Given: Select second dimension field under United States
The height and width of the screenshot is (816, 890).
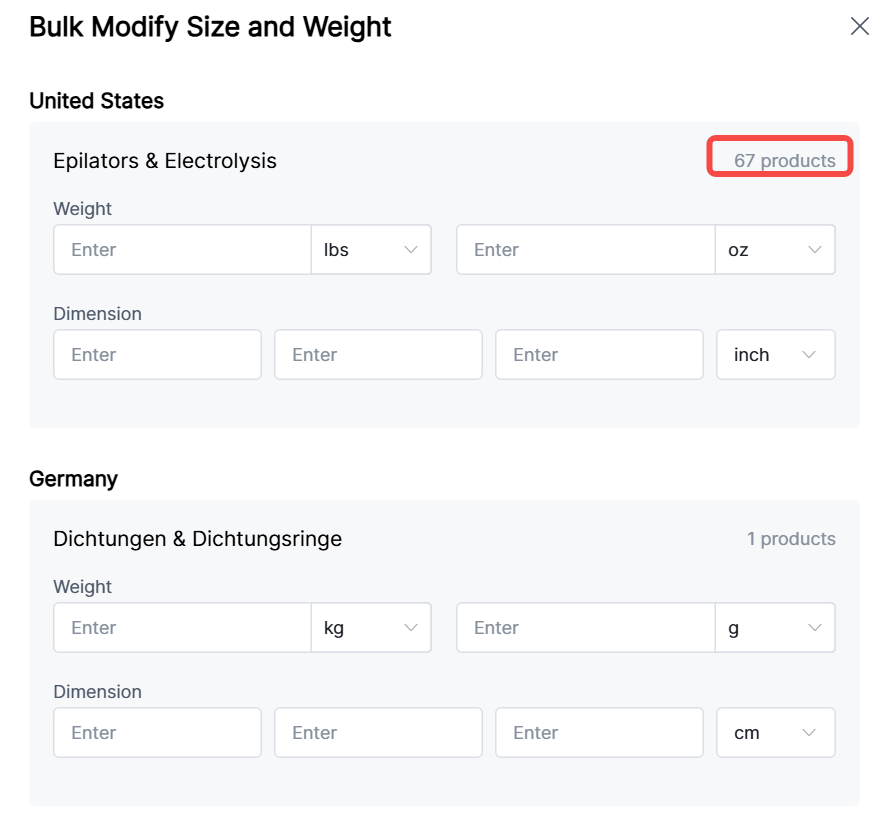Looking at the screenshot, I should click(378, 355).
